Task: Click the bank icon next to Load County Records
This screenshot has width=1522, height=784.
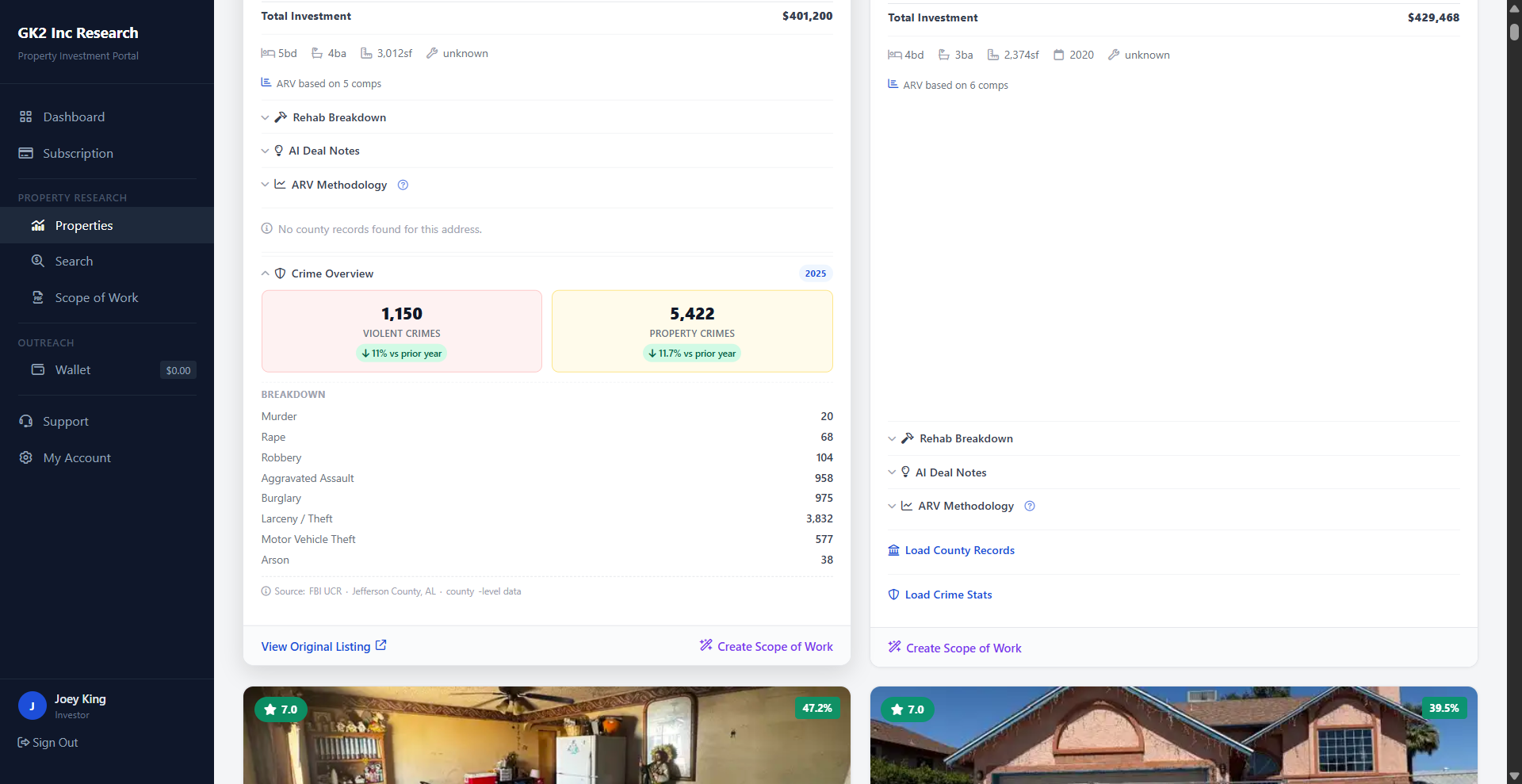Action: point(893,550)
